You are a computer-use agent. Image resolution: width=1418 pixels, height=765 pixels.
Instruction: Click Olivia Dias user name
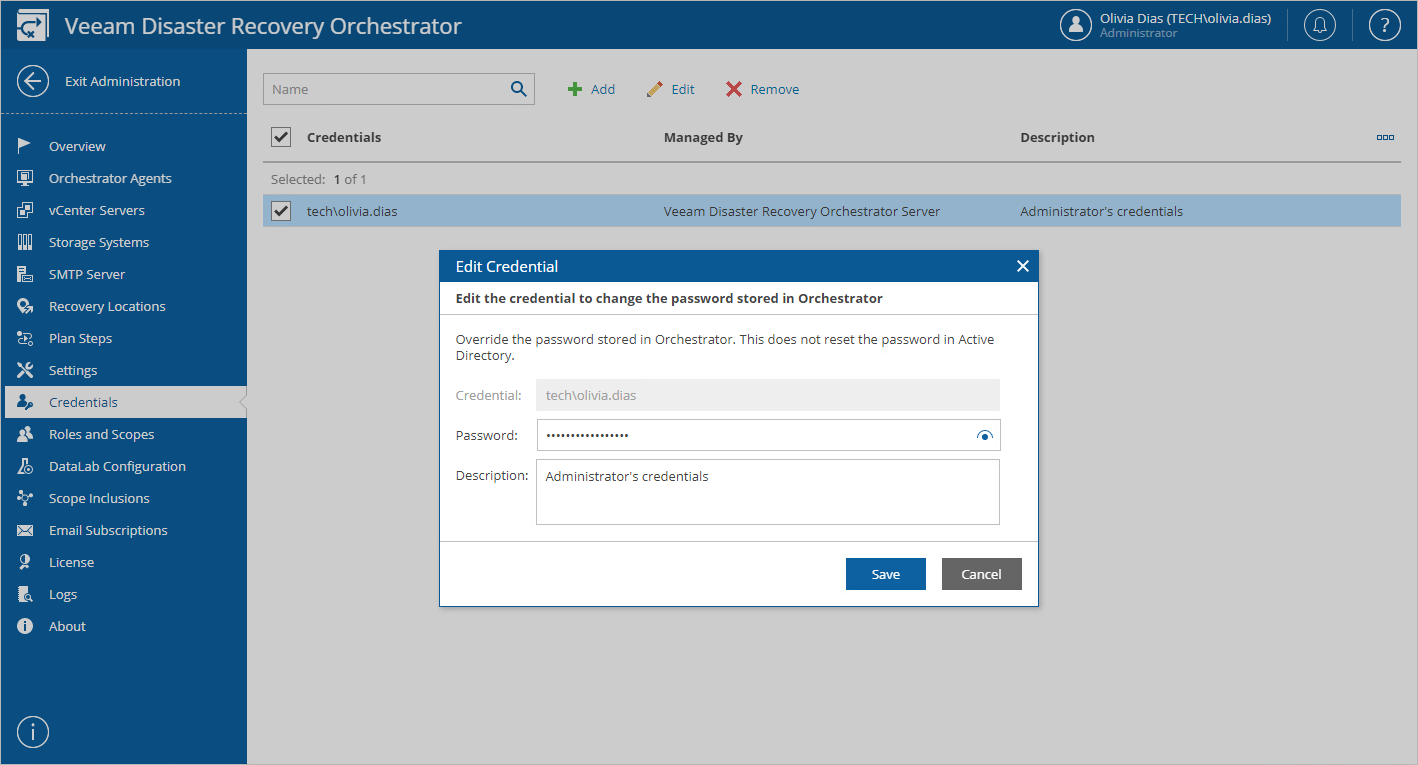(x=1185, y=18)
